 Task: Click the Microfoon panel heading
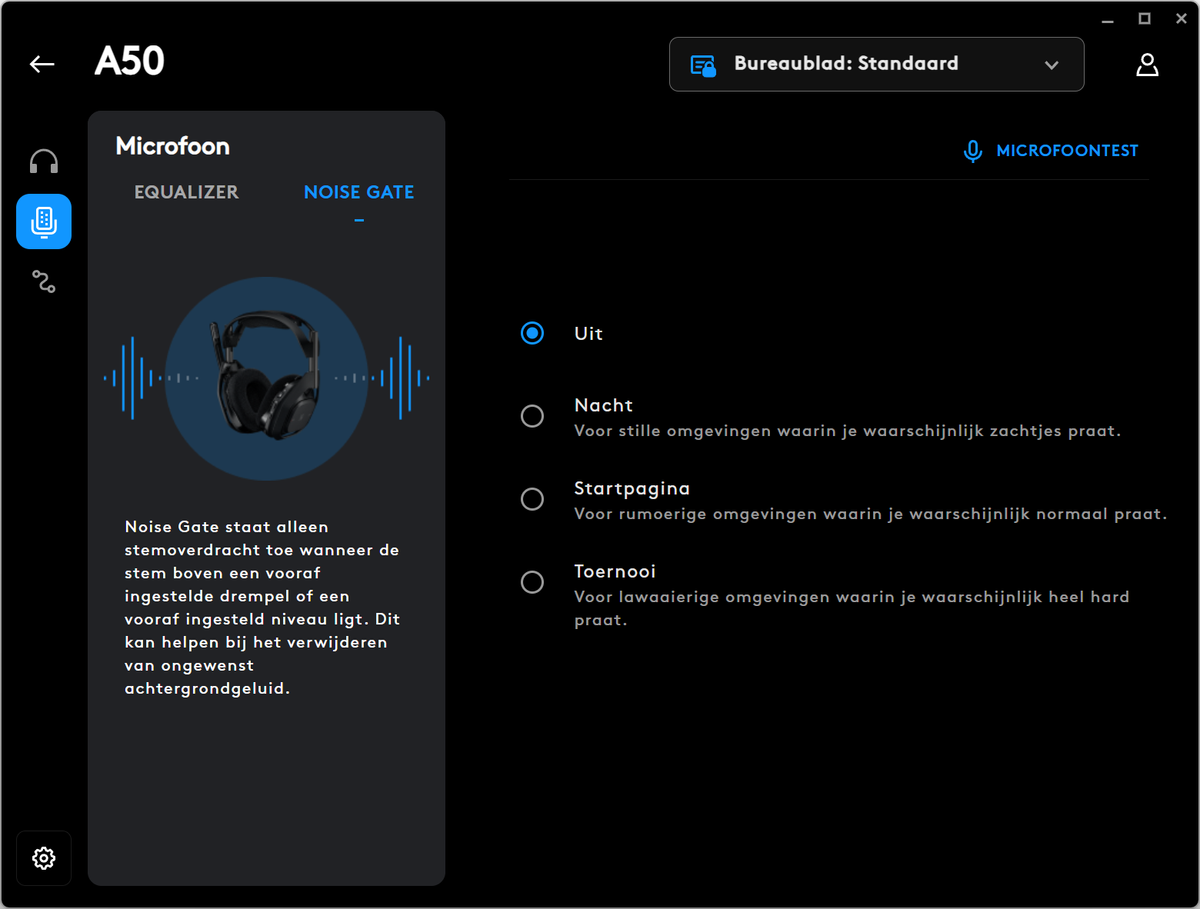pyautogui.click(x=173, y=146)
